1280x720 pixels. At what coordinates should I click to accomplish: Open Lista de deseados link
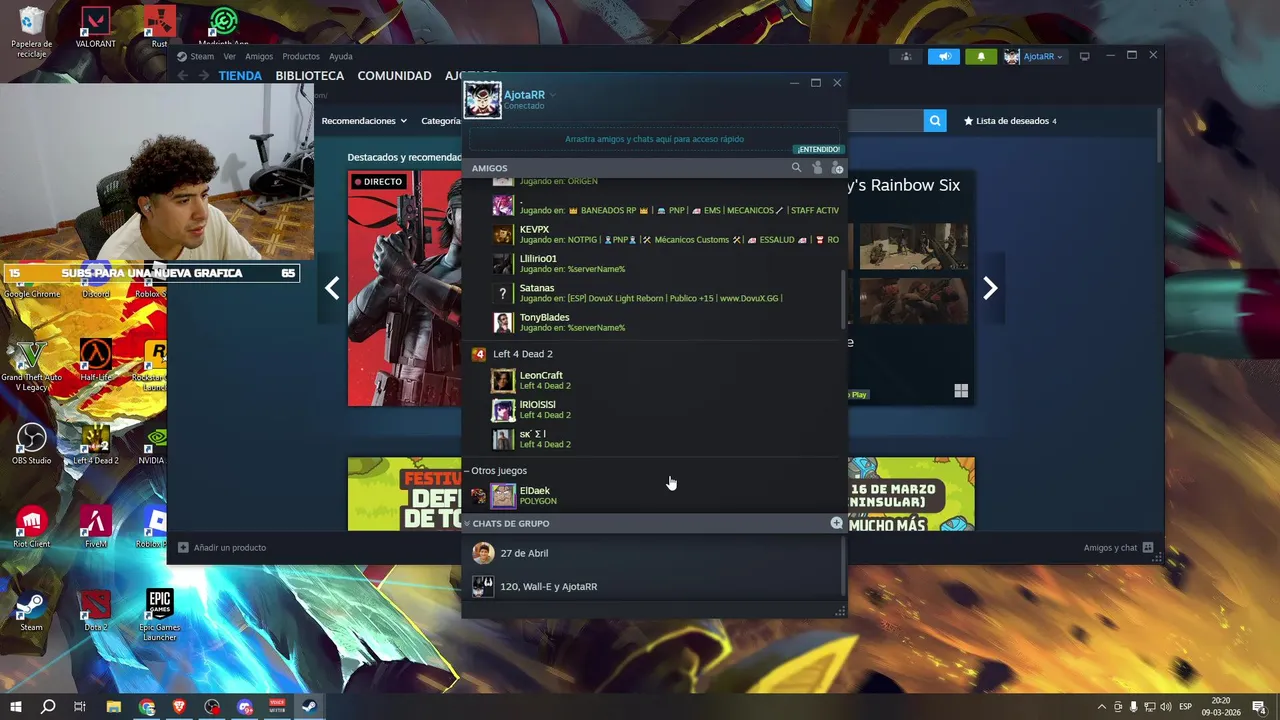point(1010,121)
